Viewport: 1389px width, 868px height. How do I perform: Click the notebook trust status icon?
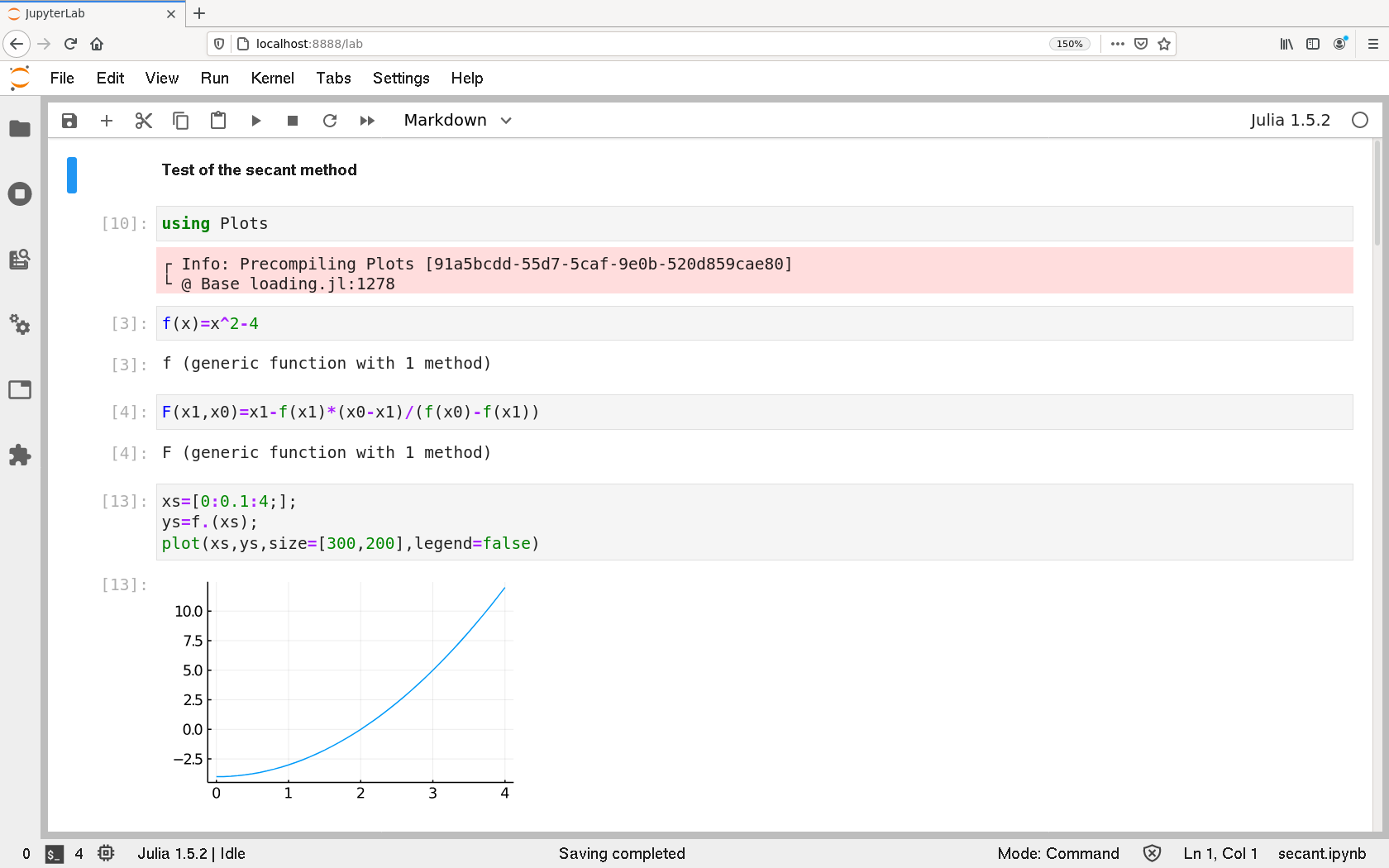click(x=1152, y=853)
